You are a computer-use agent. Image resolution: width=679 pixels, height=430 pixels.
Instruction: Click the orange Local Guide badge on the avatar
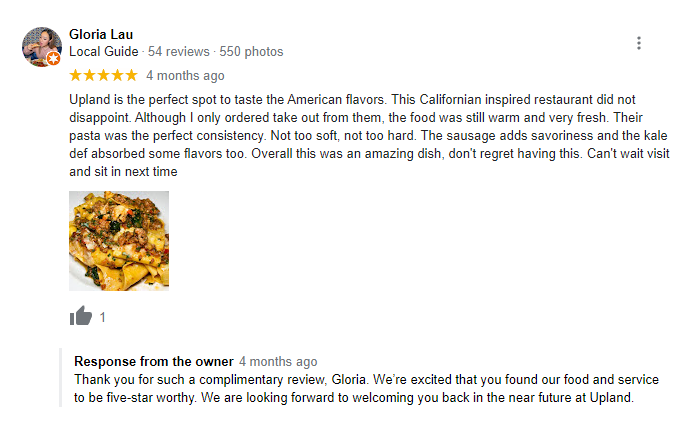point(55,60)
